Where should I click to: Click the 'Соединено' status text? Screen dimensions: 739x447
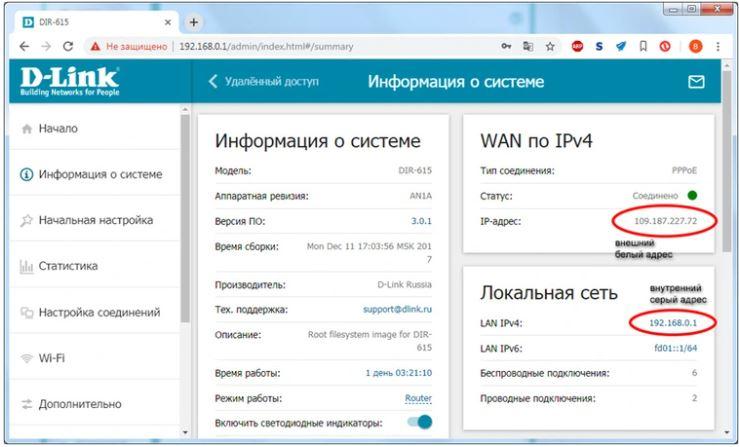pyautogui.click(x=655, y=195)
